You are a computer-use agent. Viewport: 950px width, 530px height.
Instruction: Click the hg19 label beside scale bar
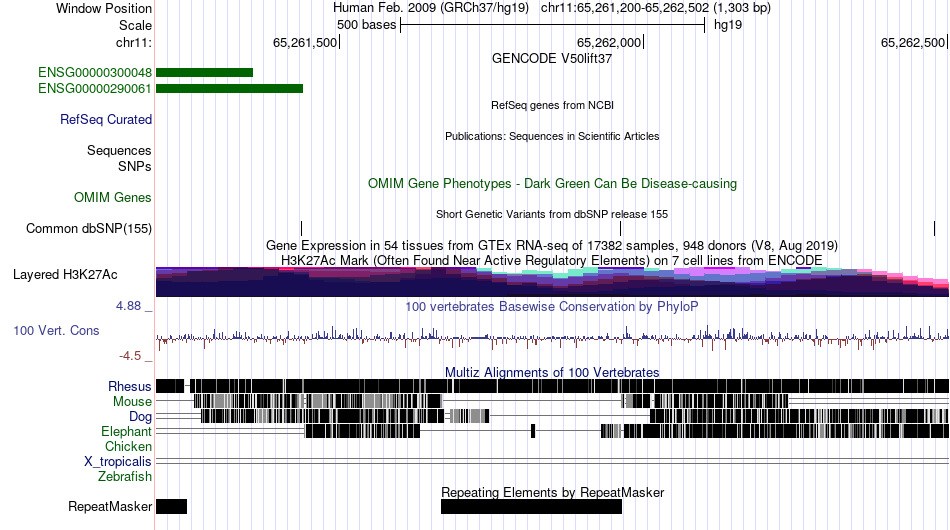728,25
